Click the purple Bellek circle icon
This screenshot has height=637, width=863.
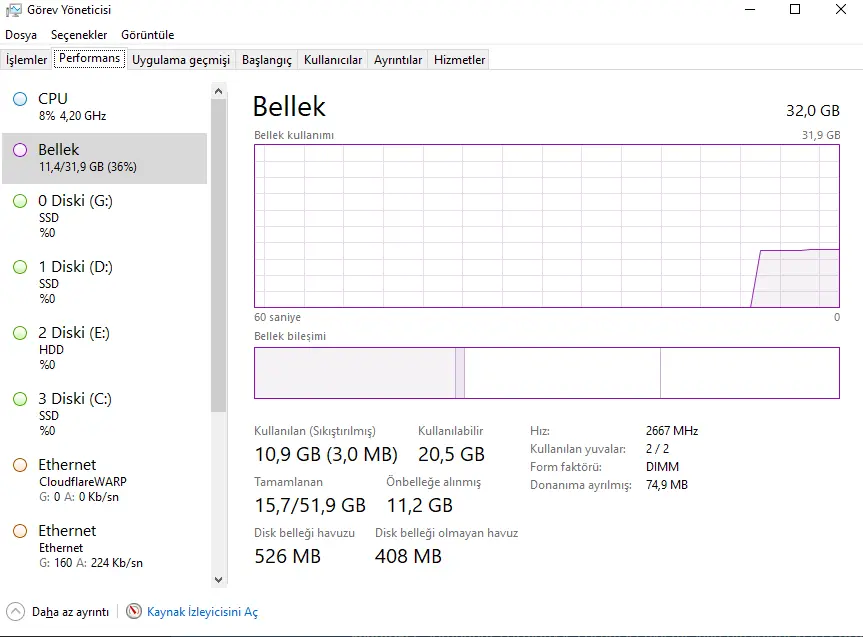point(20,150)
